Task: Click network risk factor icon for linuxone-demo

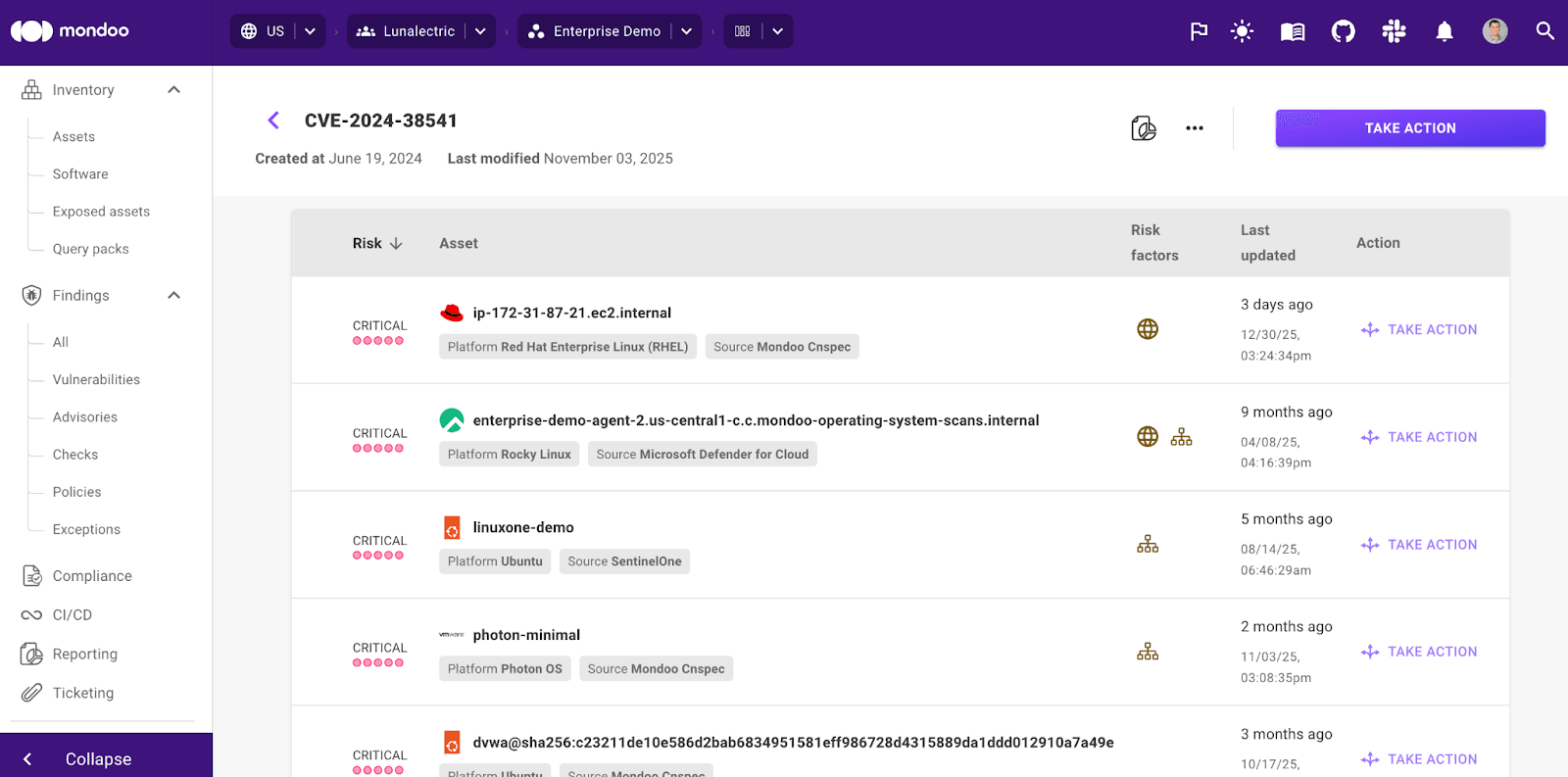Action: pyautogui.click(x=1148, y=544)
